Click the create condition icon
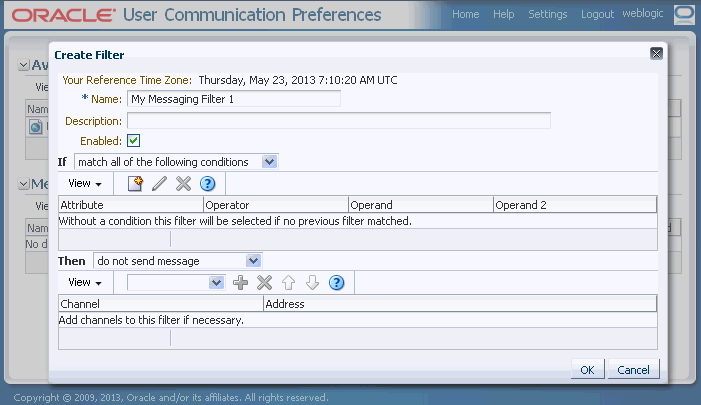Screen dimensions: 701x405 (135, 183)
